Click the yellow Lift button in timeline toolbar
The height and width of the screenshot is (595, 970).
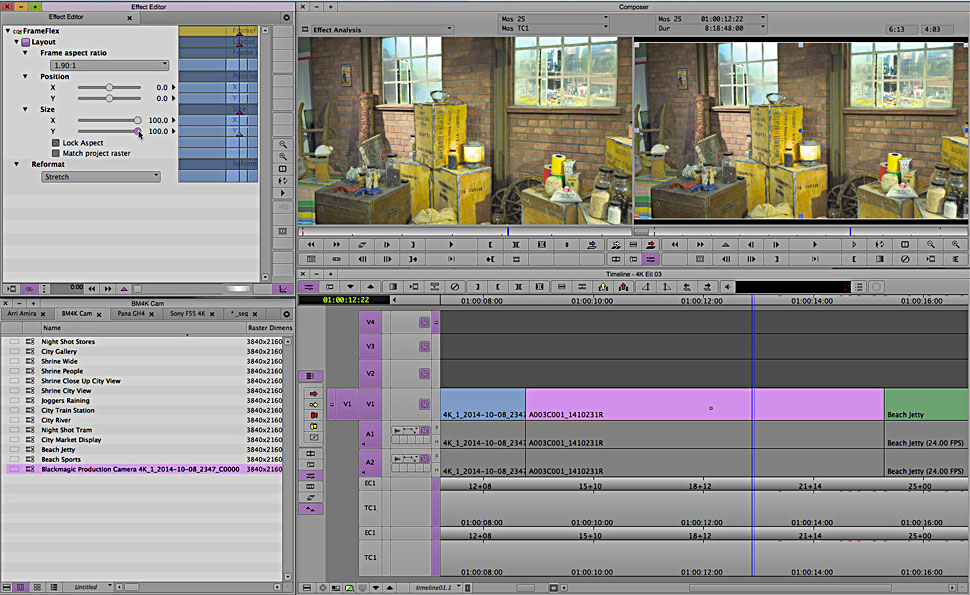pos(603,287)
